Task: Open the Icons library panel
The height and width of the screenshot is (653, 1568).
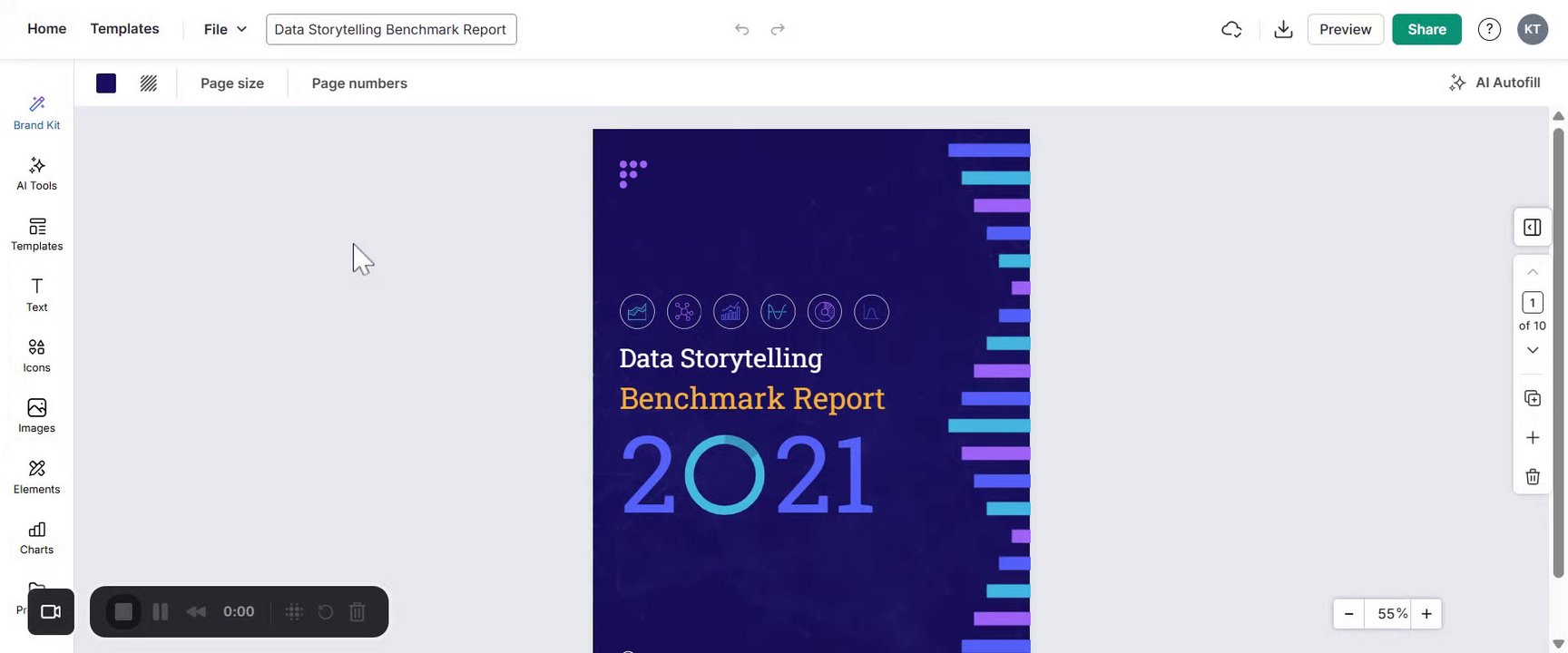Action: point(36,356)
